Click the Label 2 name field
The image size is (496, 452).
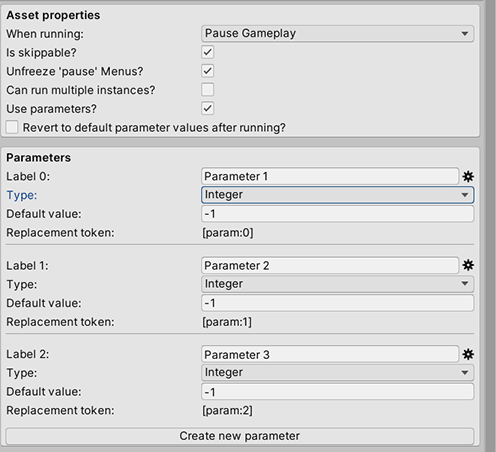pyautogui.click(x=330, y=354)
